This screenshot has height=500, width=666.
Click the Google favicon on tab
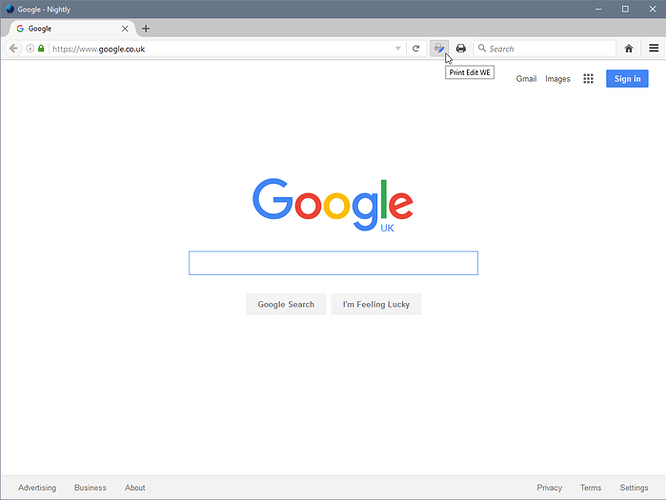(x=20, y=28)
